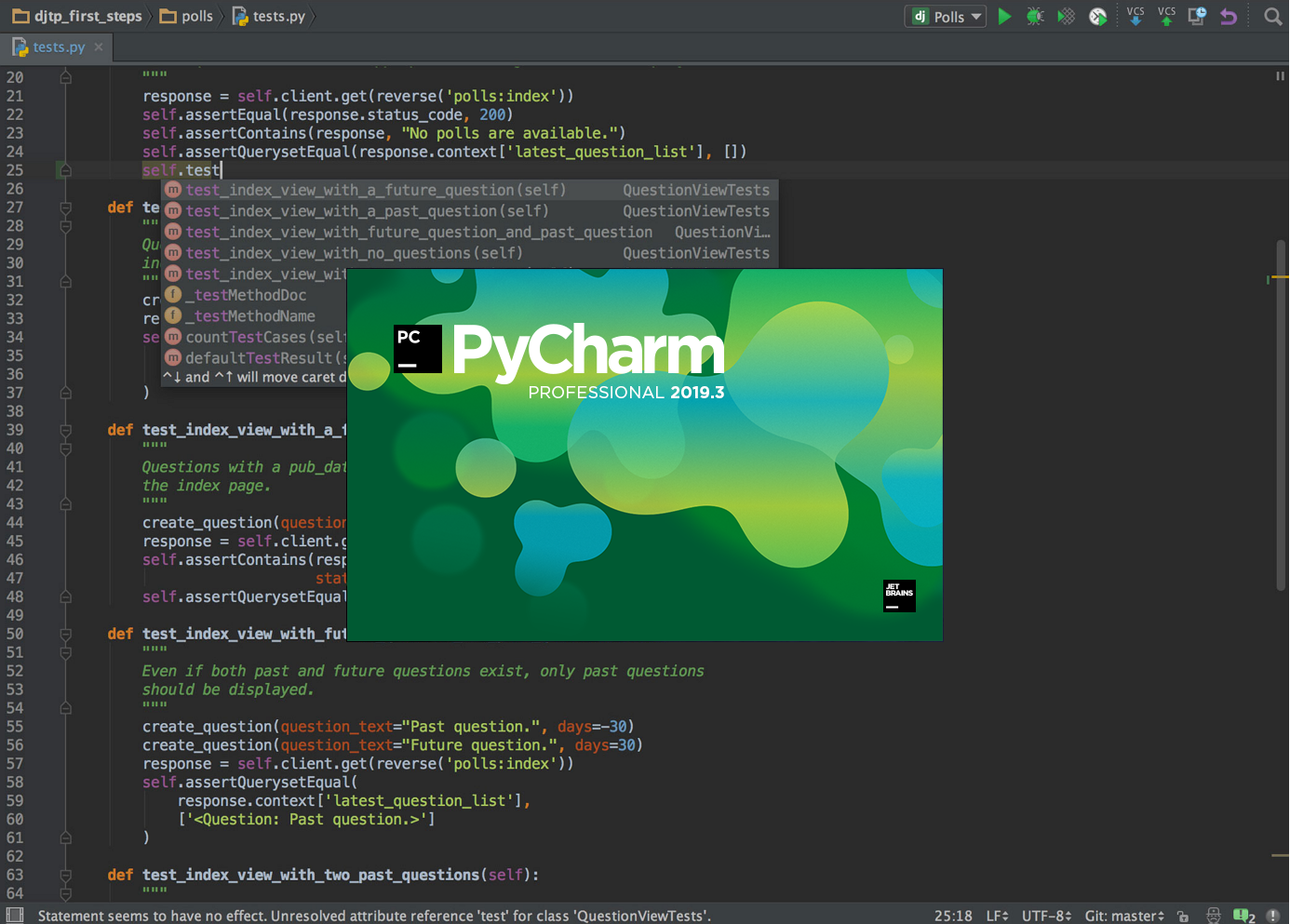Collapse the docstring fold at line 40
The image size is (1290, 924).
point(65,449)
